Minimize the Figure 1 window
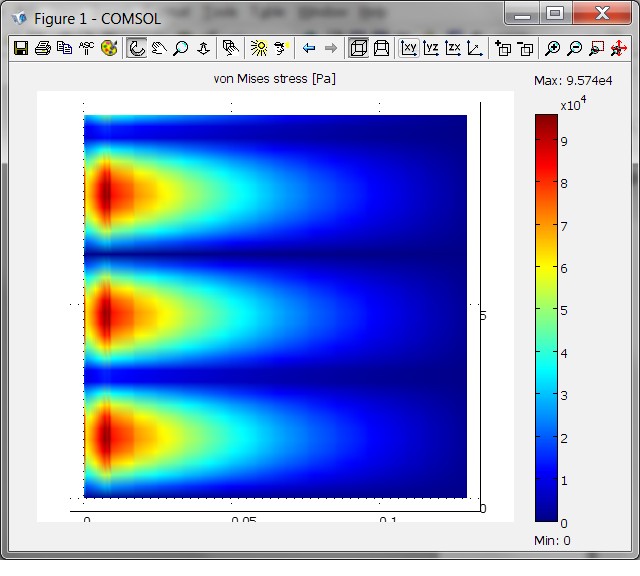The image size is (640, 576). pyautogui.click(x=522, y=14)
